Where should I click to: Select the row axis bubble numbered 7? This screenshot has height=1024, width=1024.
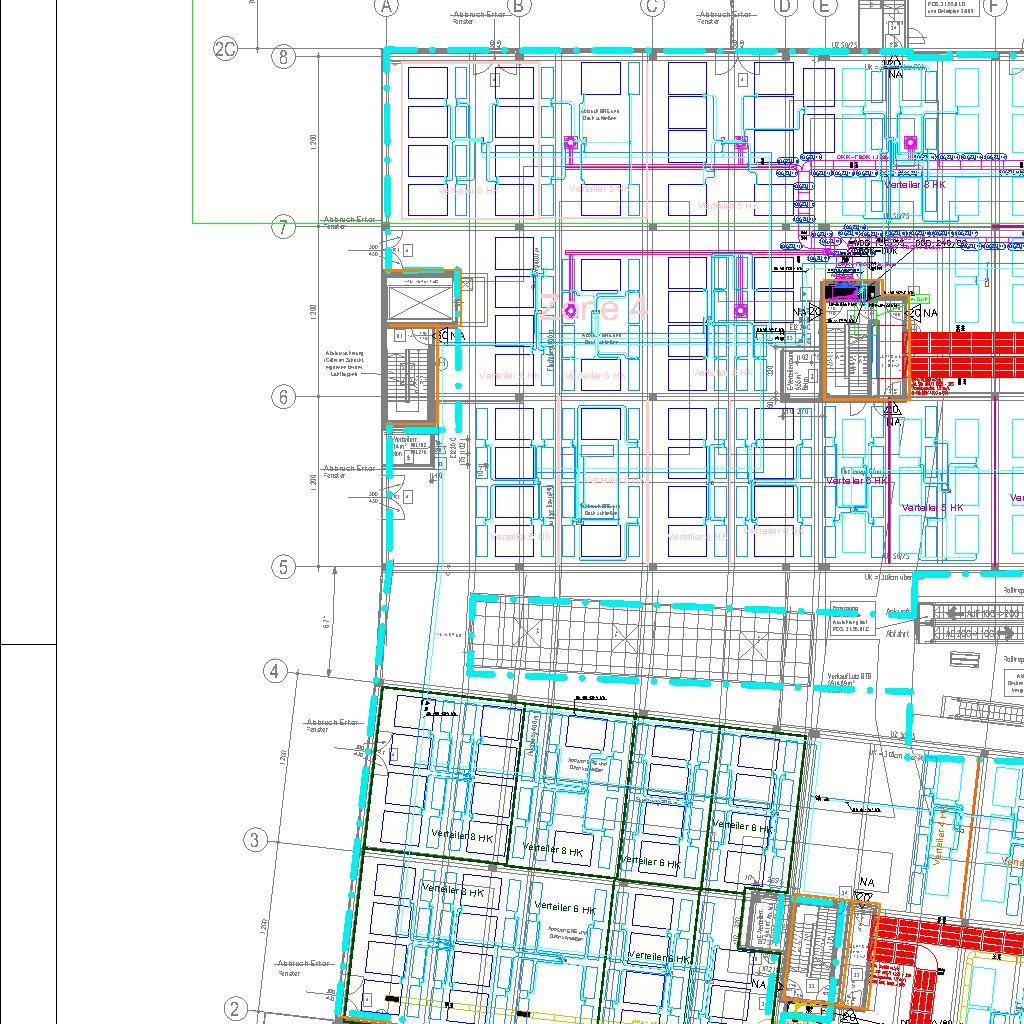point(283,228)
